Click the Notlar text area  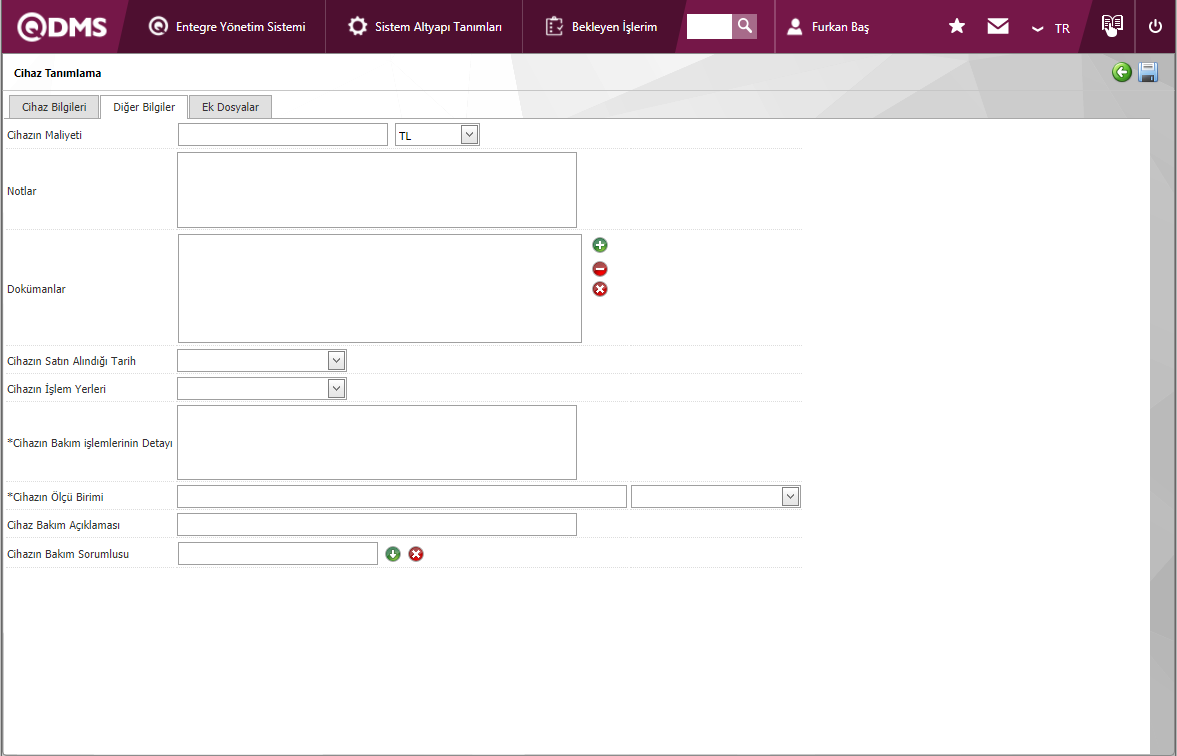click(x=377, y=190)
